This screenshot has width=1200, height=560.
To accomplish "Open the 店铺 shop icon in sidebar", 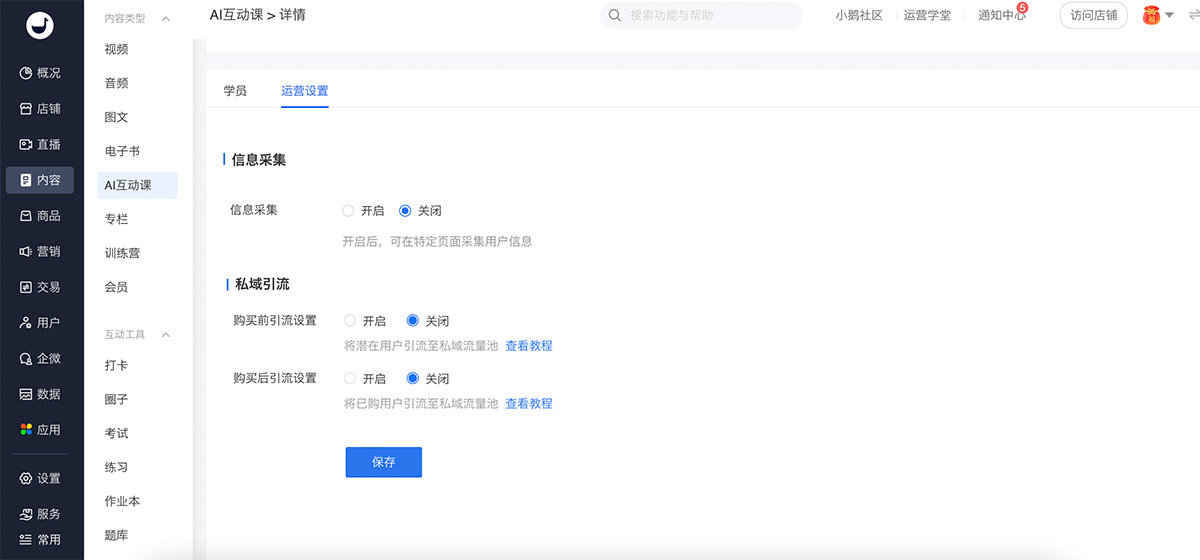I will pyautogui.click(x=26, y=109).
